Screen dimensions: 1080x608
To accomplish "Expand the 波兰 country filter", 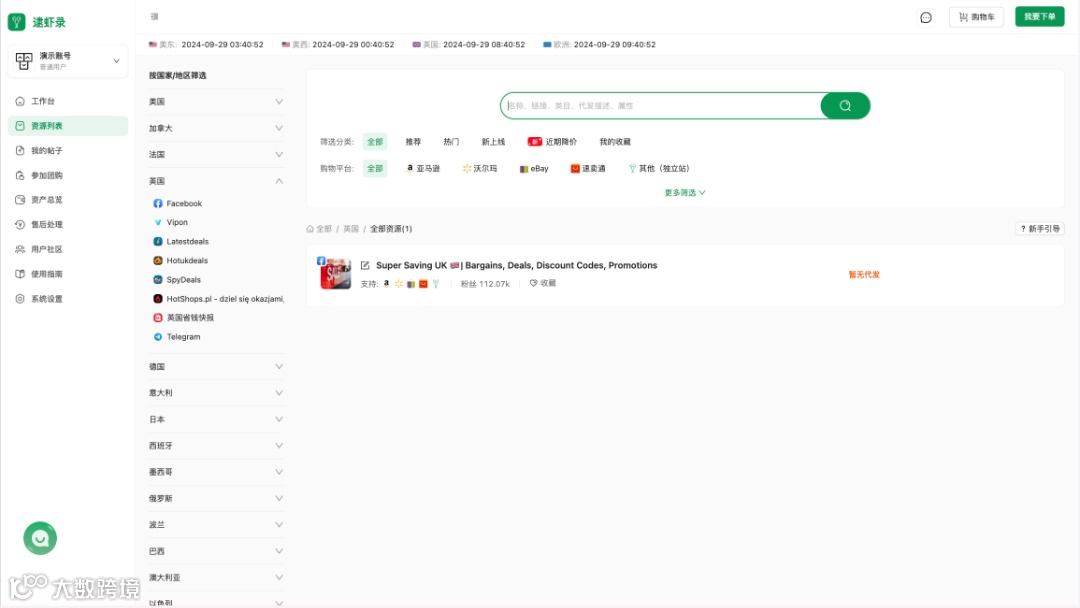I will coord(216,525).
